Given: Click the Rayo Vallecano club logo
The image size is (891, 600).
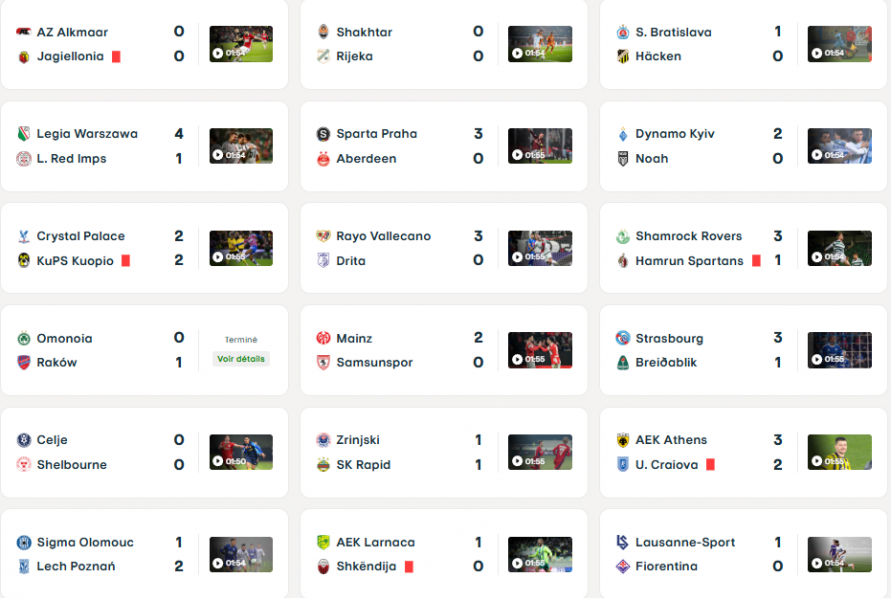Looking at the screenshot, I should pos(324,236).
